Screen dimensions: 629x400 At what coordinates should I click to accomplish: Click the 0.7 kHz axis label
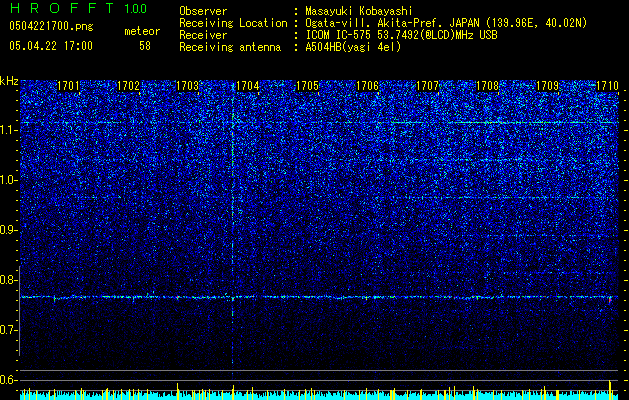click(8, 330)
